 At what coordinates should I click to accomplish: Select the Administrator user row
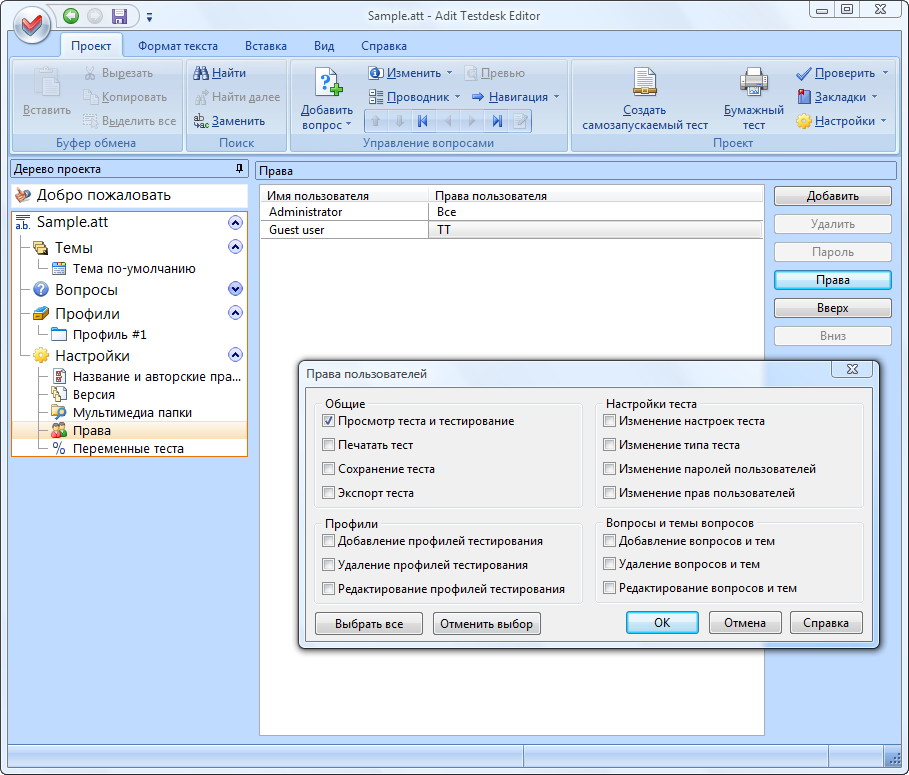click(x=511, y=212)
